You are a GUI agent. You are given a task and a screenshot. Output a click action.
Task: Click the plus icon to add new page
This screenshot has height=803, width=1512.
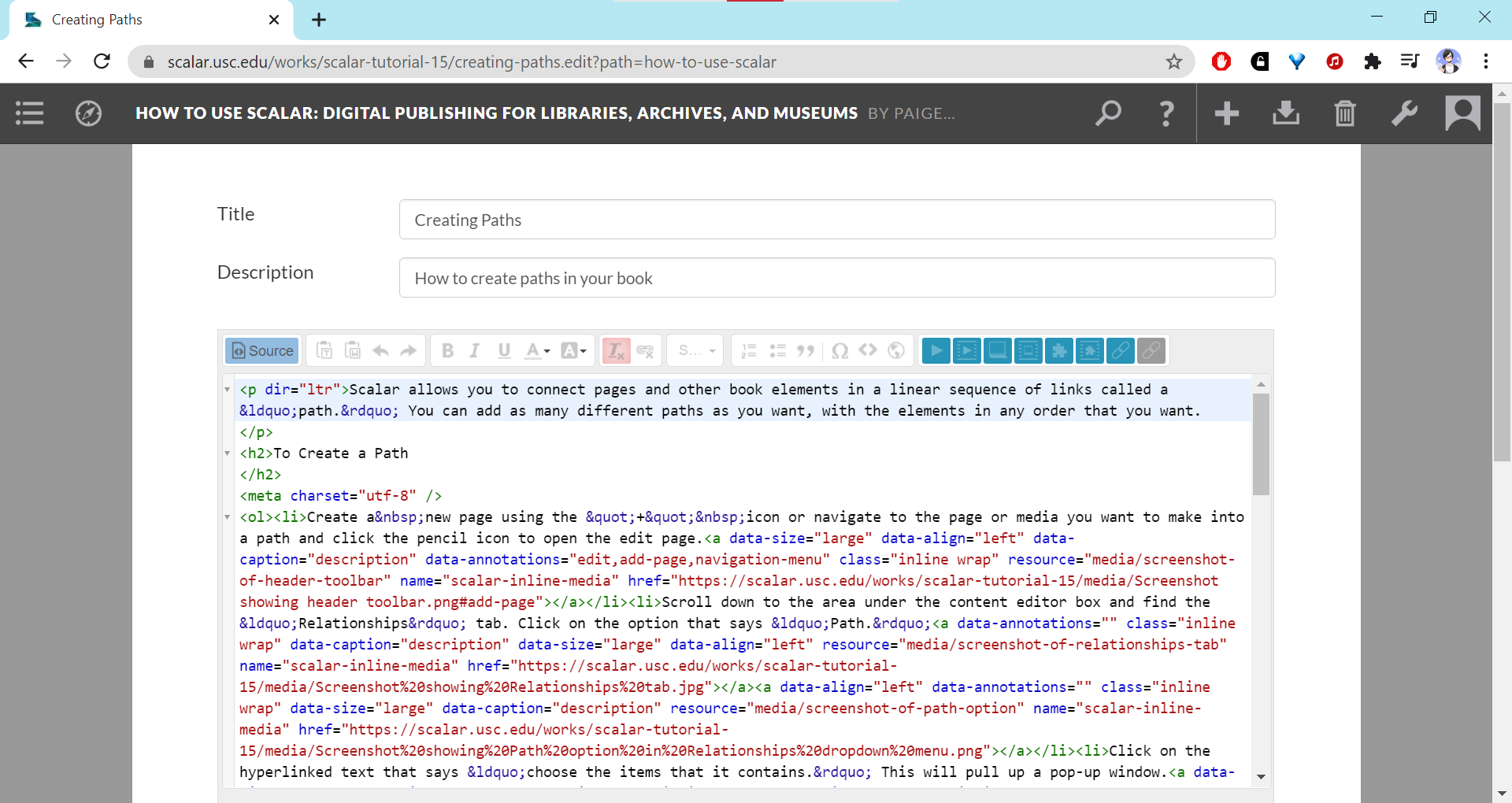[x=1226, y=113]
